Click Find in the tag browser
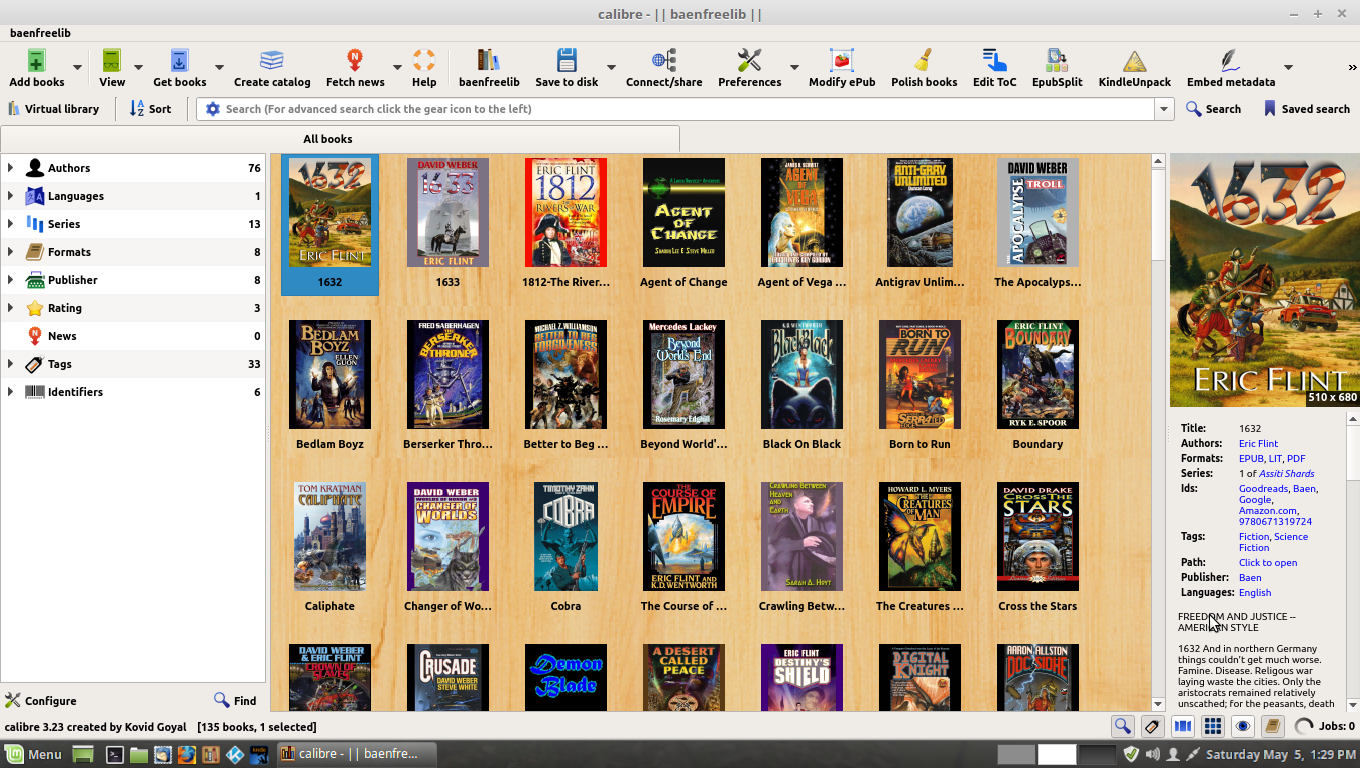1360x768 pixels. 236,701
